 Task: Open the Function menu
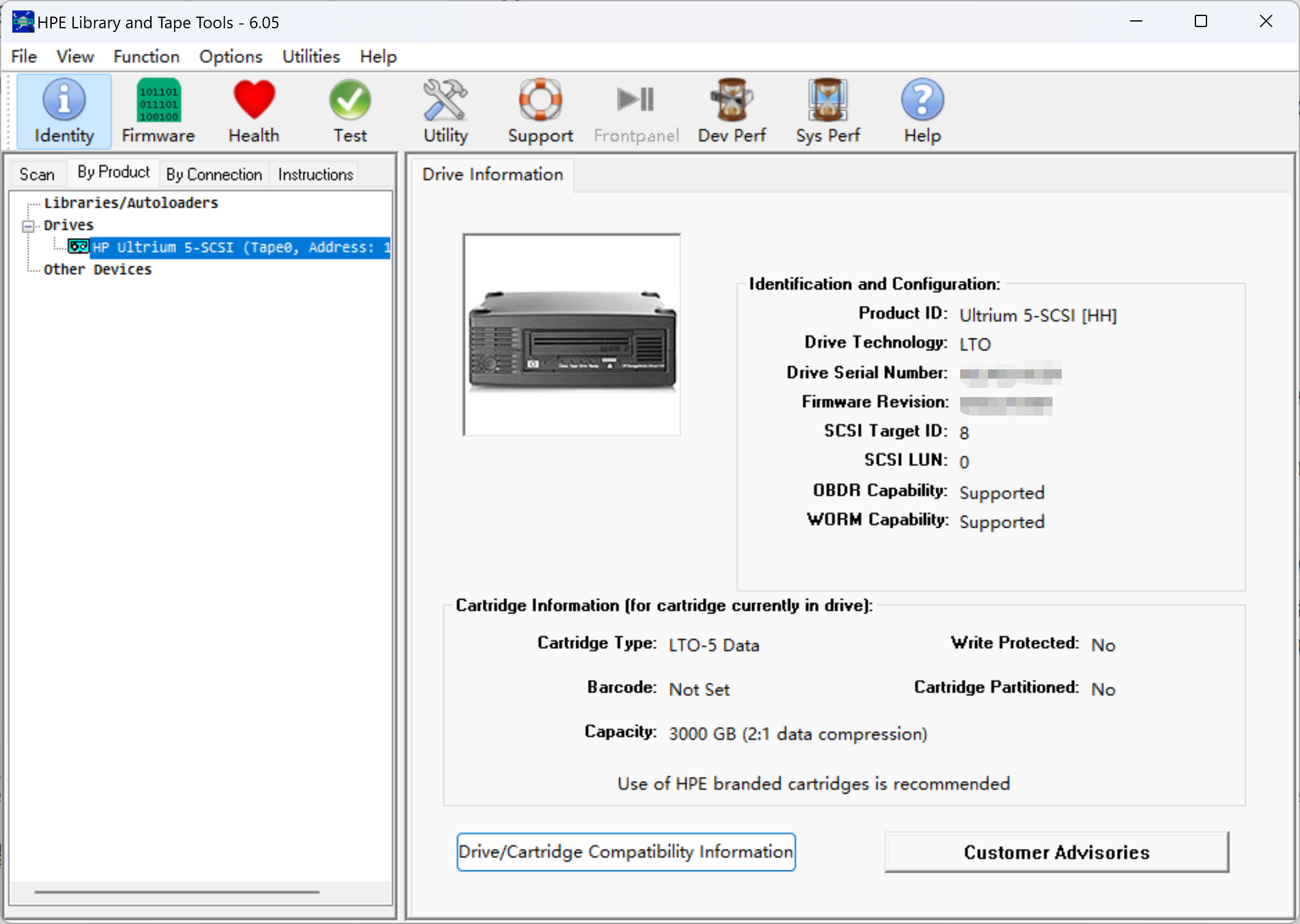click(146, 57)
